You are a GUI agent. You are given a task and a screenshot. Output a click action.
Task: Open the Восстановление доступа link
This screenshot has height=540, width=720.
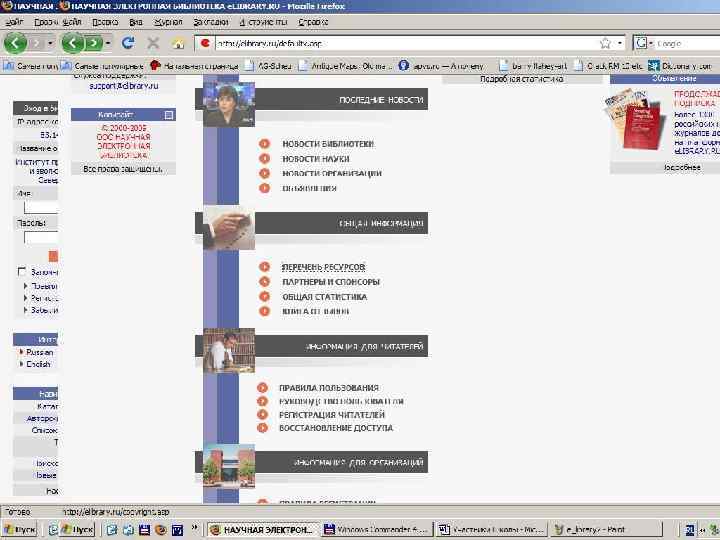click(x=336, y=428)
